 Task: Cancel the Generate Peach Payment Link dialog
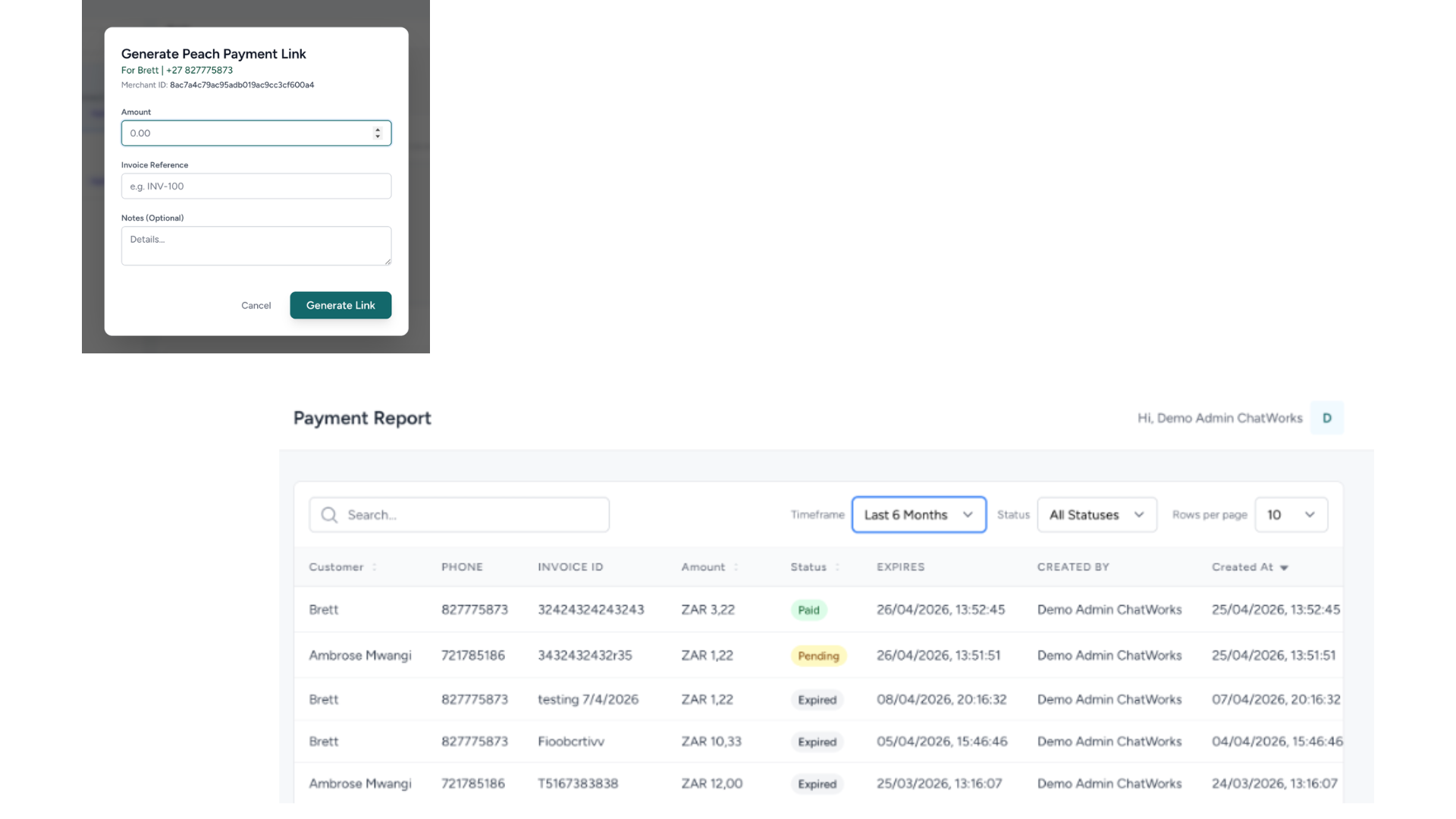pos(256,306)
